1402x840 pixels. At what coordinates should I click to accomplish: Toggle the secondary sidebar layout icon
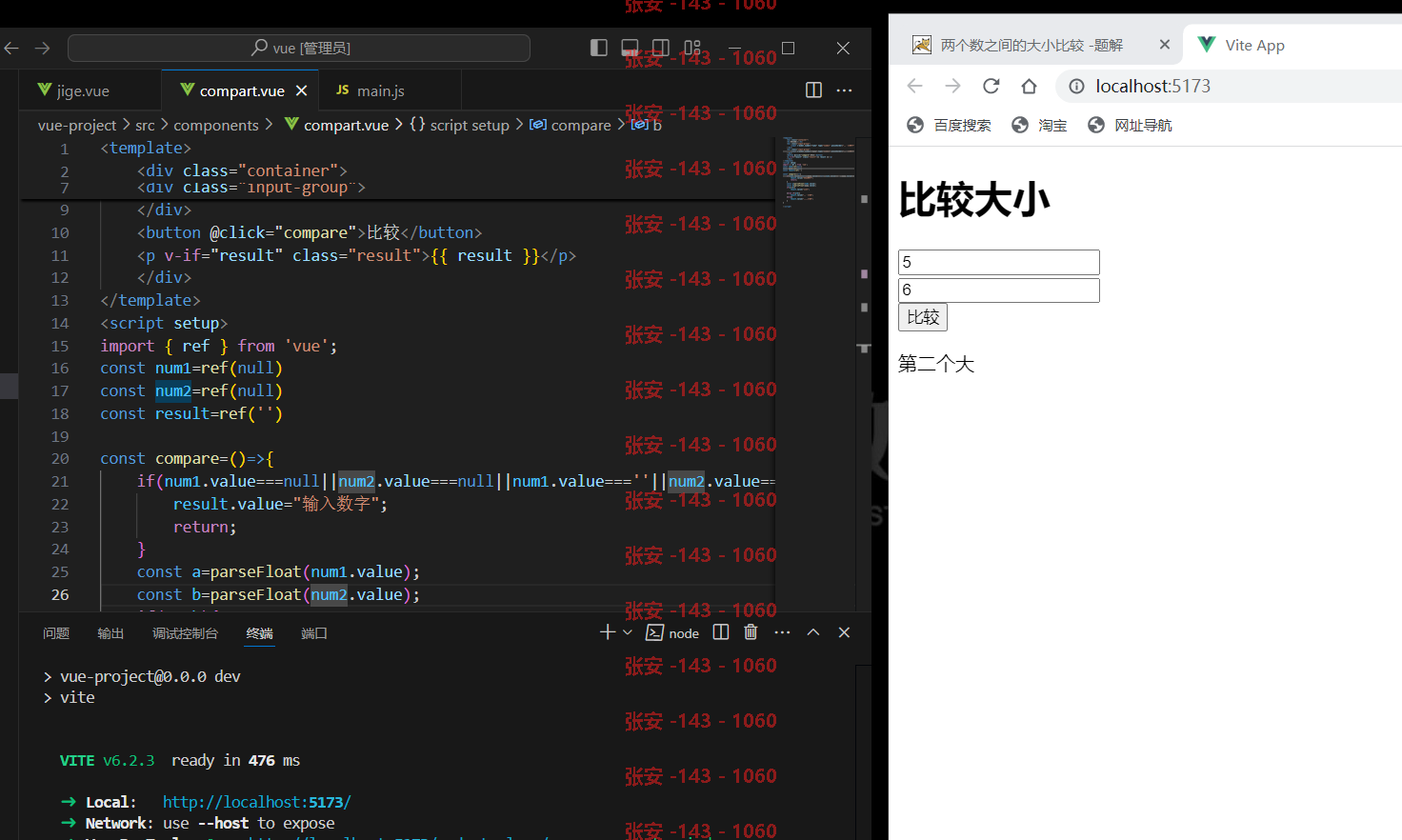point(660,48)
